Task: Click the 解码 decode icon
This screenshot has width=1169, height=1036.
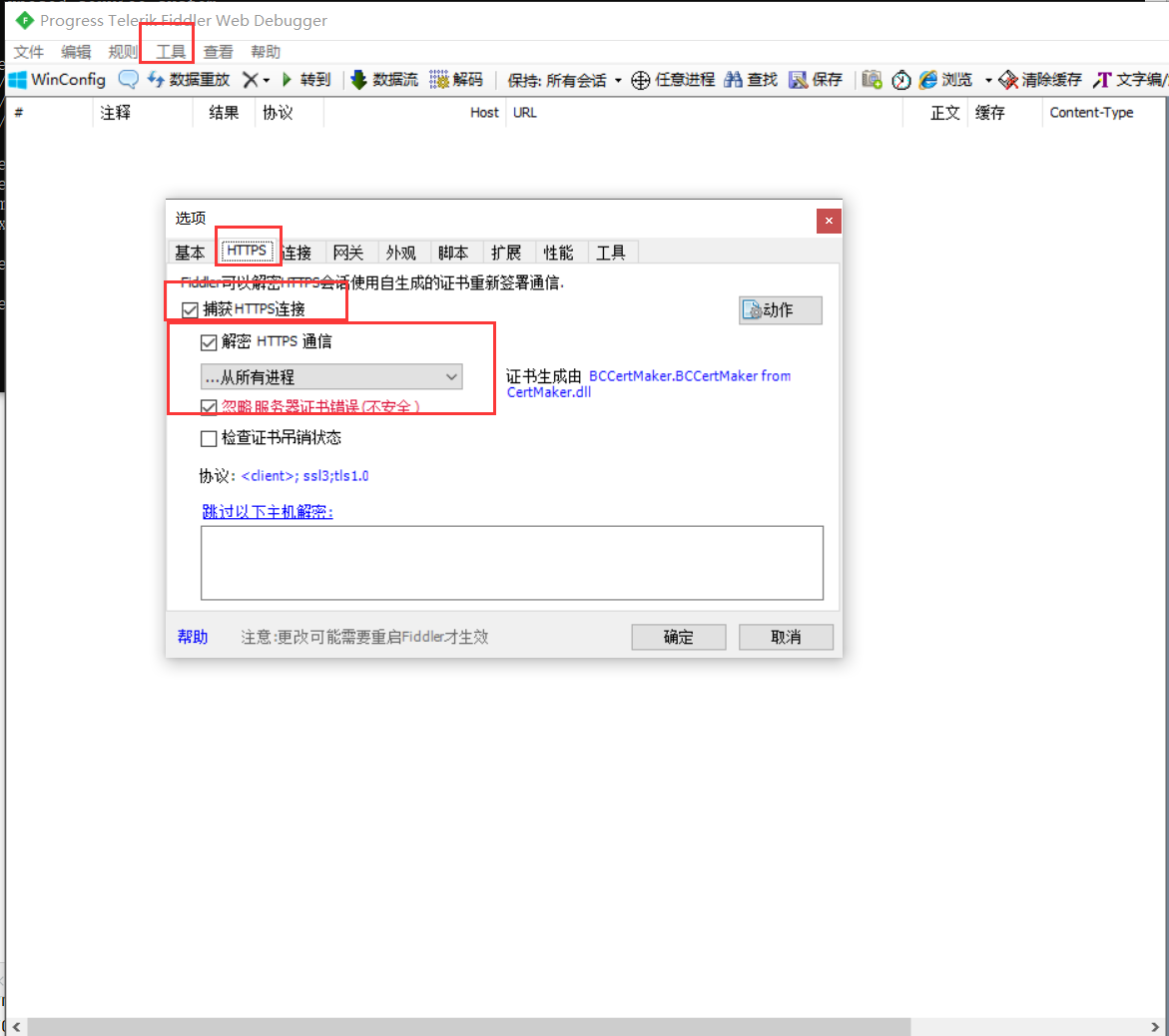Action: click(x=439, y=80)
